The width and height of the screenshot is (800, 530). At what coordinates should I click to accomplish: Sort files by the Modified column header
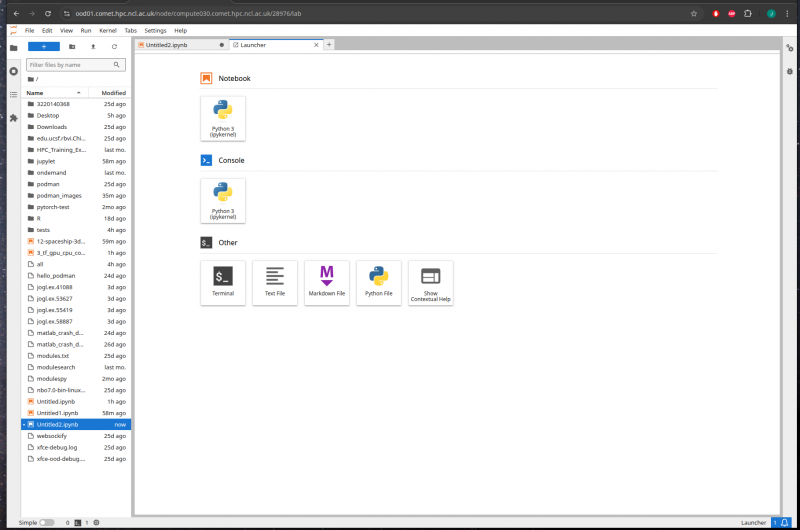[113, 92]
